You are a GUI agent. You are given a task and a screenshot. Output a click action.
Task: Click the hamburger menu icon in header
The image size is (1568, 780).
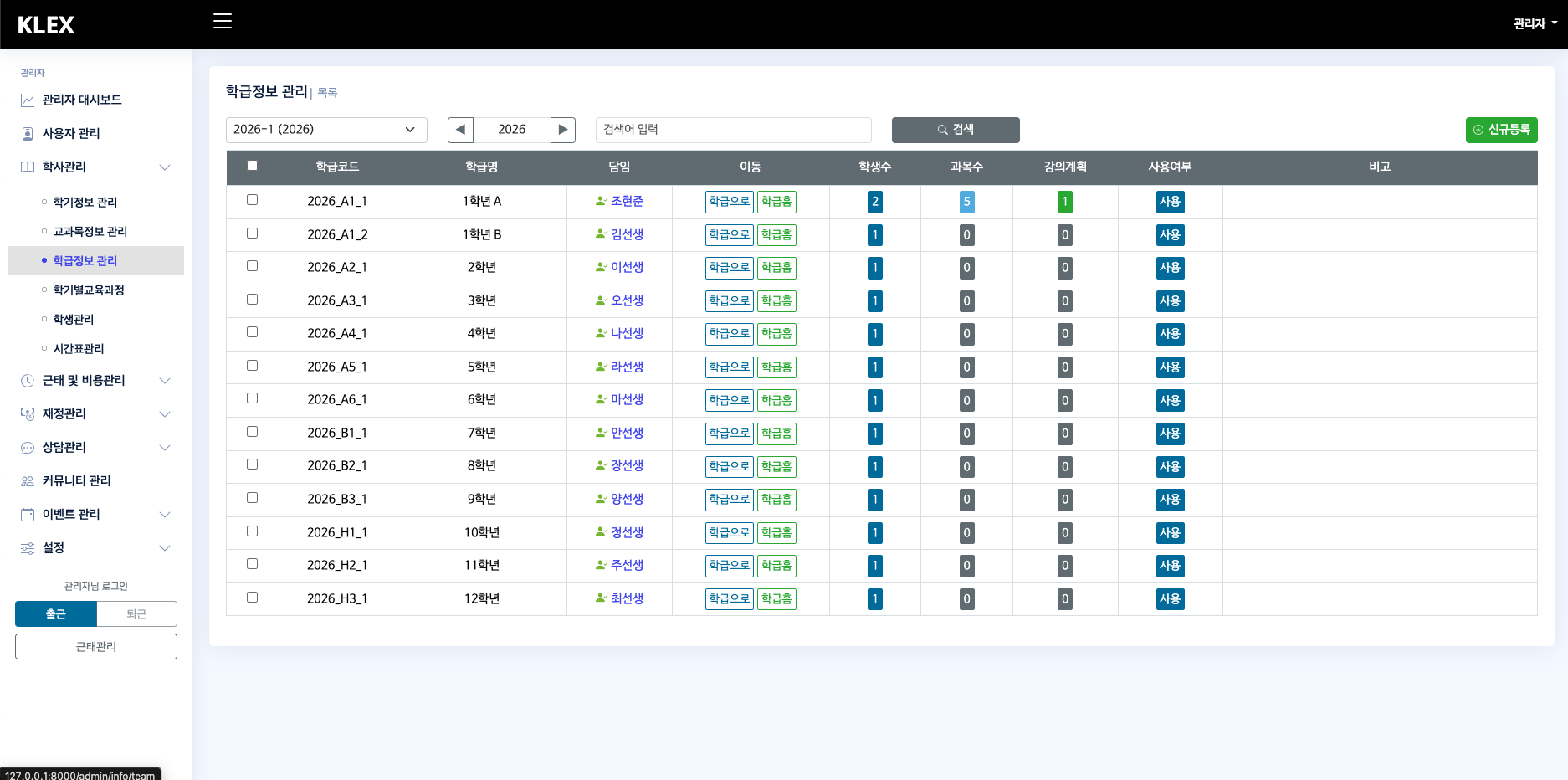(223, 22)
